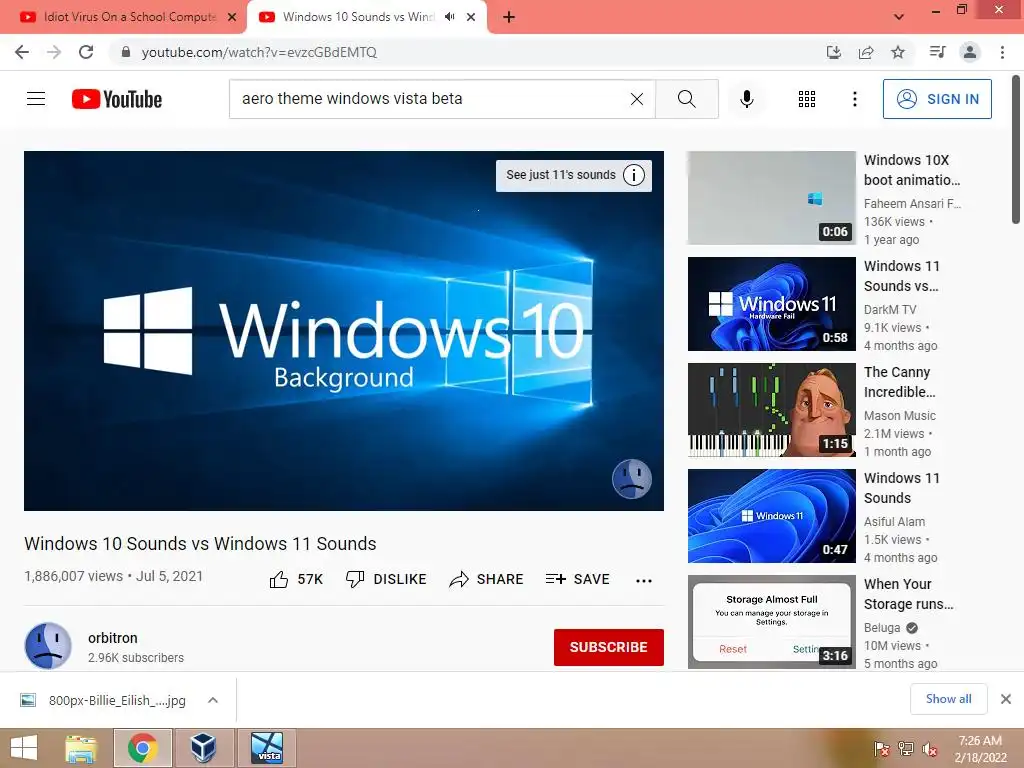Select the Windows 10 Sounds vs Windows 11 tab
The image size is (1024, 768).
[358, 17]
